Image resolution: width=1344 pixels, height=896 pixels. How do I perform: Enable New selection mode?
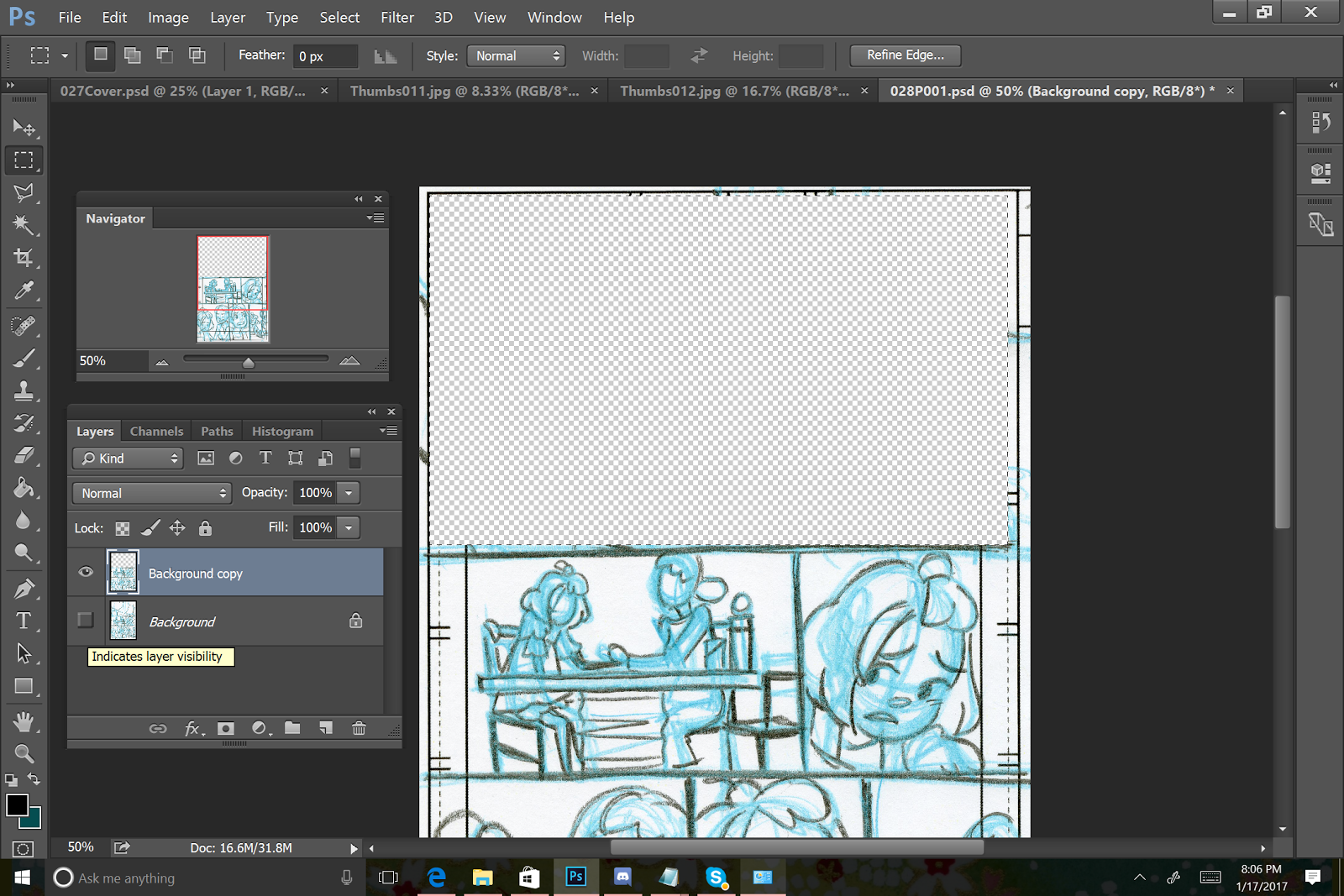(101, 55)
